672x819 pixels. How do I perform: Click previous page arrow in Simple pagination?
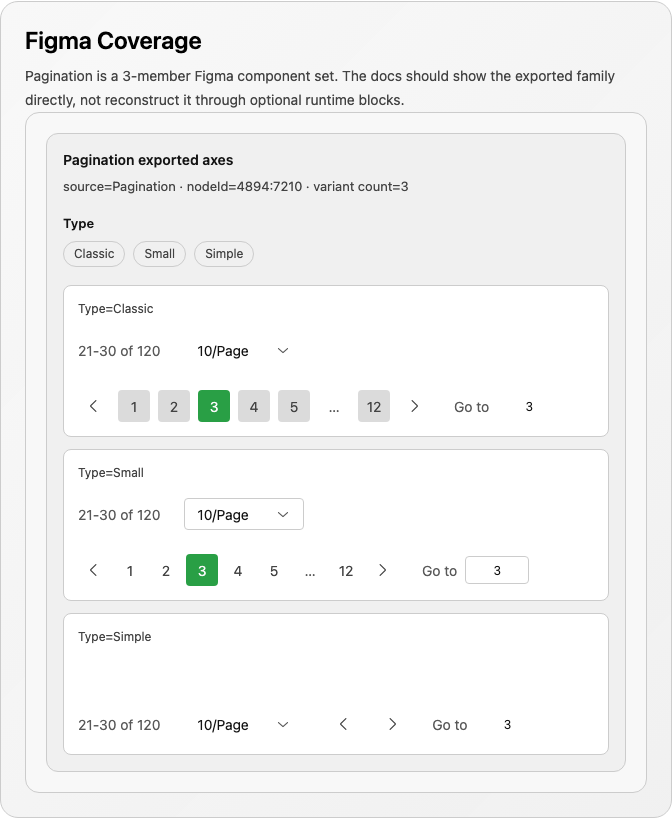pyautogui.click(x=343, y=724)
